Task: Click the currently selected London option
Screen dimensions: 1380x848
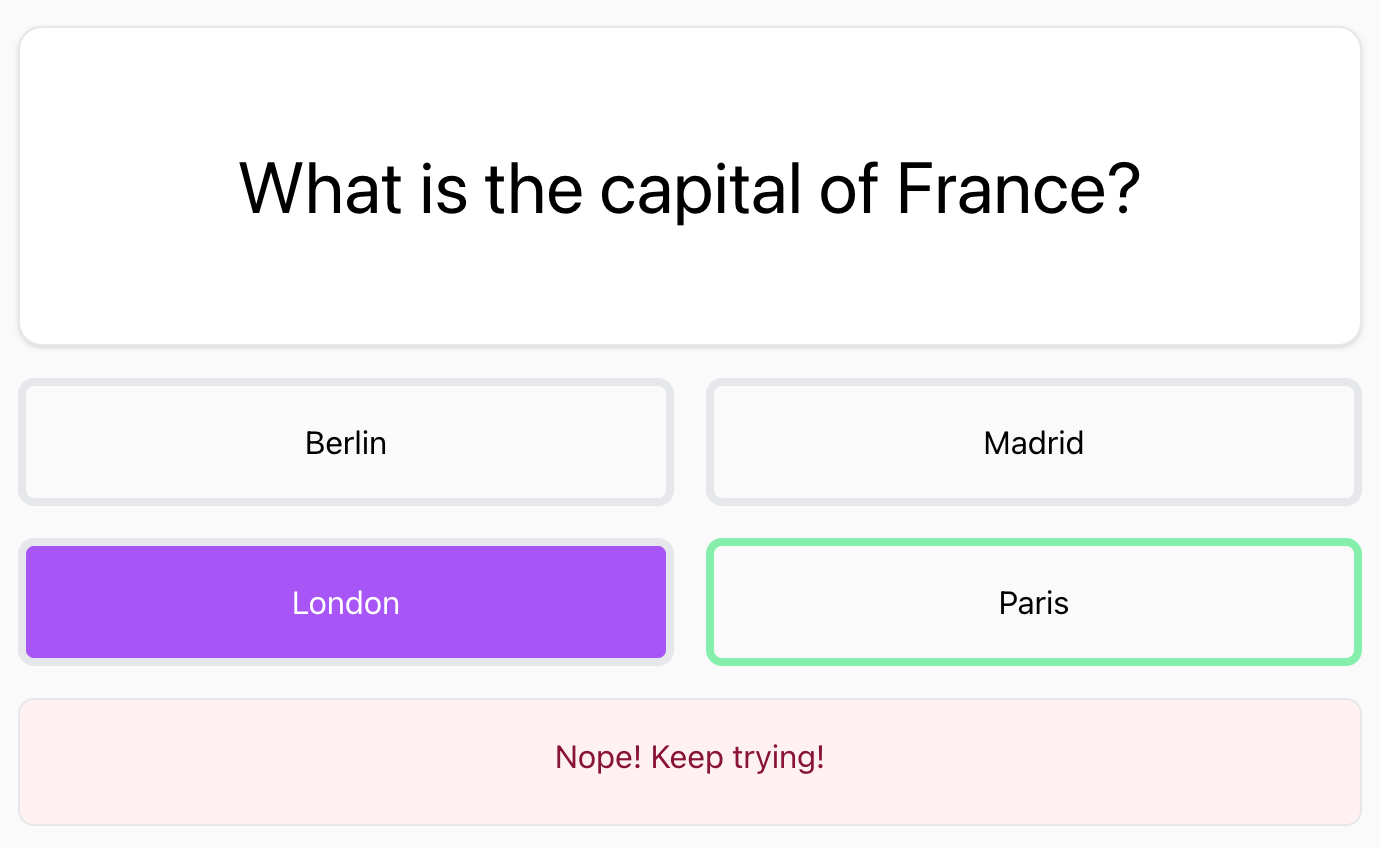Action: (346, 602)
